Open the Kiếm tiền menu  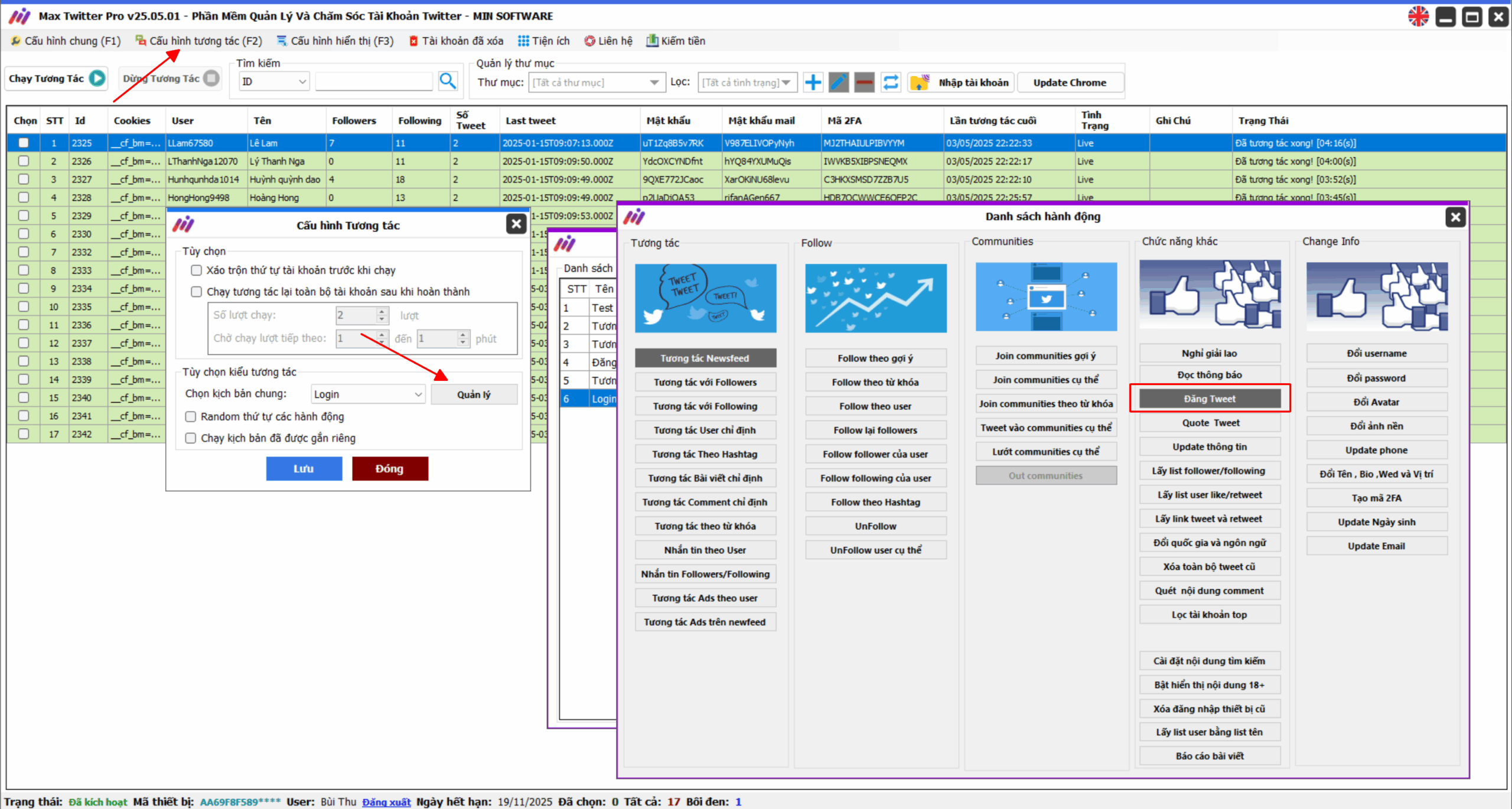[676, 41]
